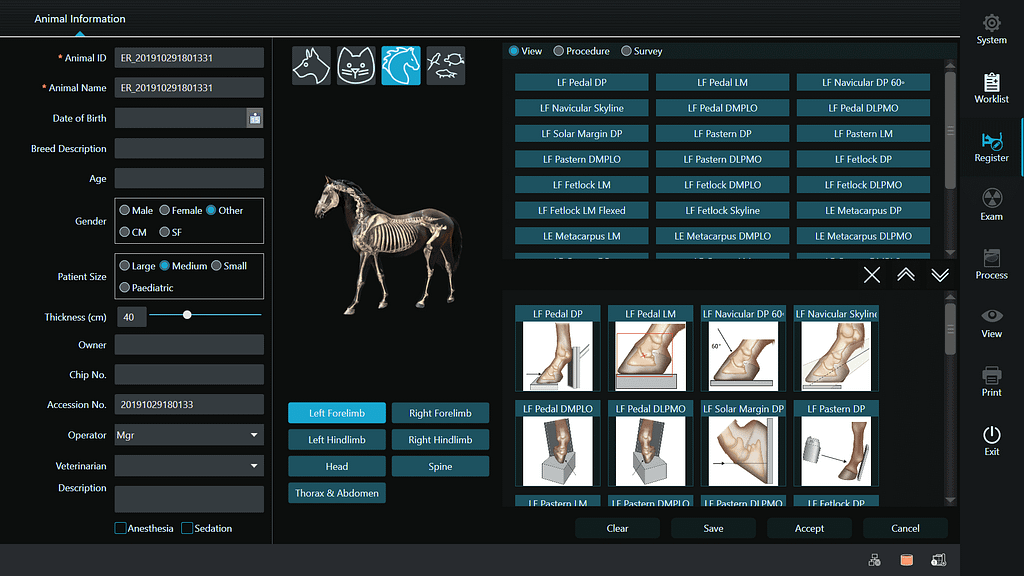The image size is (1024, 576).
Task: Select the cat species icon
Action: pyautogui.click(x=356, y=66)
